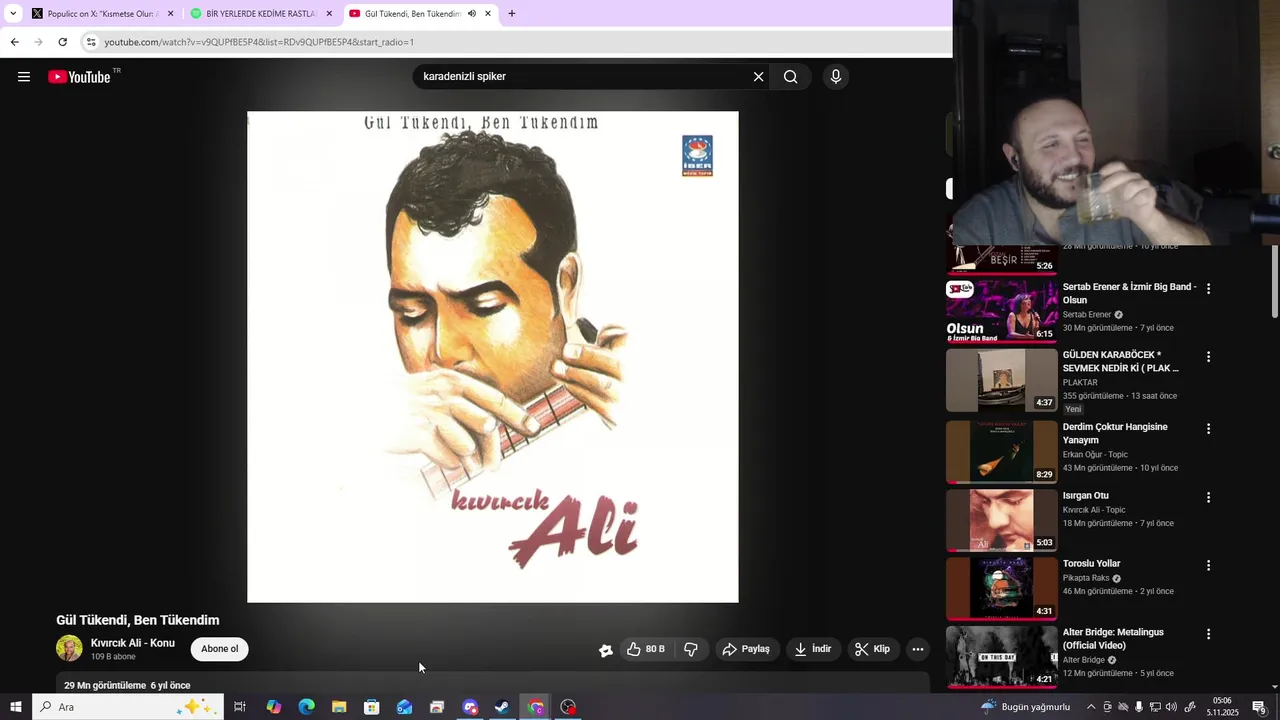This screenshot has height=720, width=1280.
Task: Go to the YouTube home logo
Action: coord(80,77)
